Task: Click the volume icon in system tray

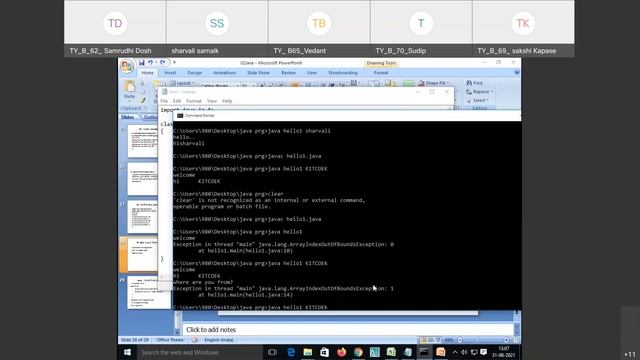Action: [464, 352]
